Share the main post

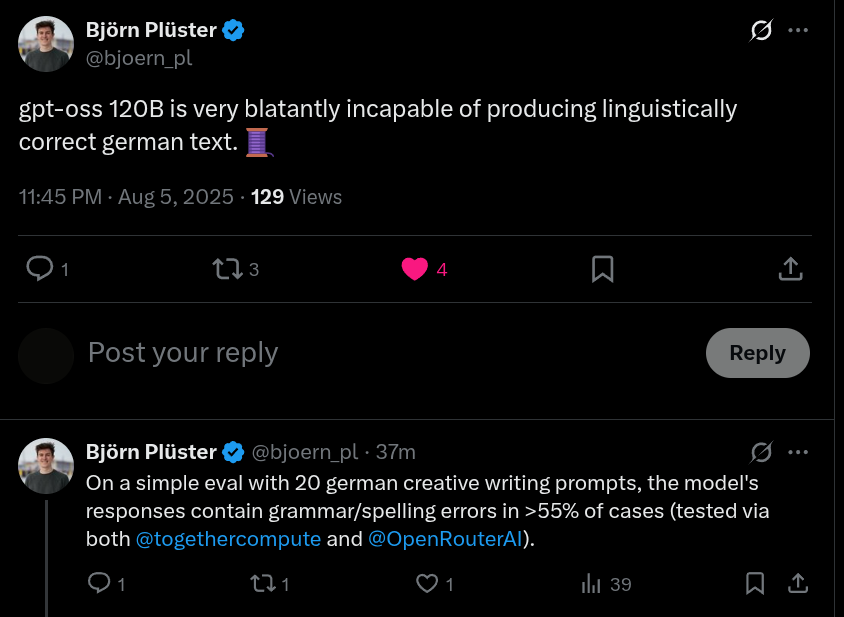790,268
